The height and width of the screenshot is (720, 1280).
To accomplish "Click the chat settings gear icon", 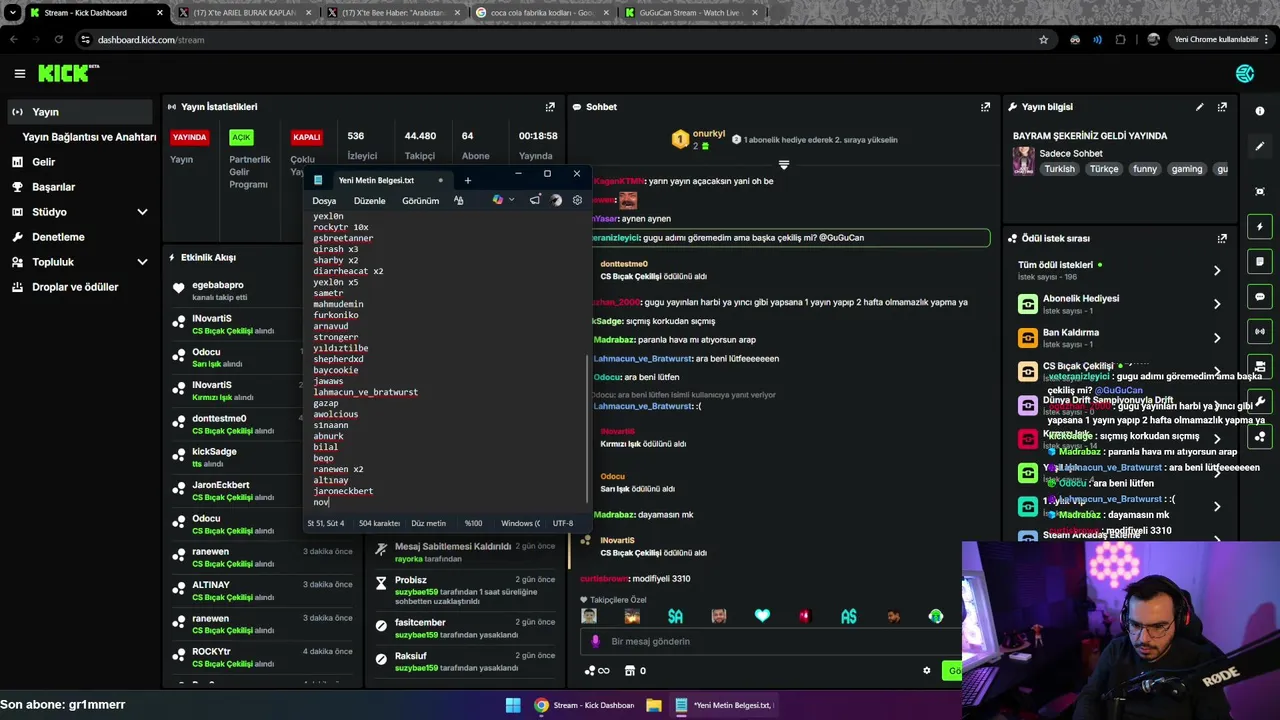I will pyautogui.click(x=926, y=671).
